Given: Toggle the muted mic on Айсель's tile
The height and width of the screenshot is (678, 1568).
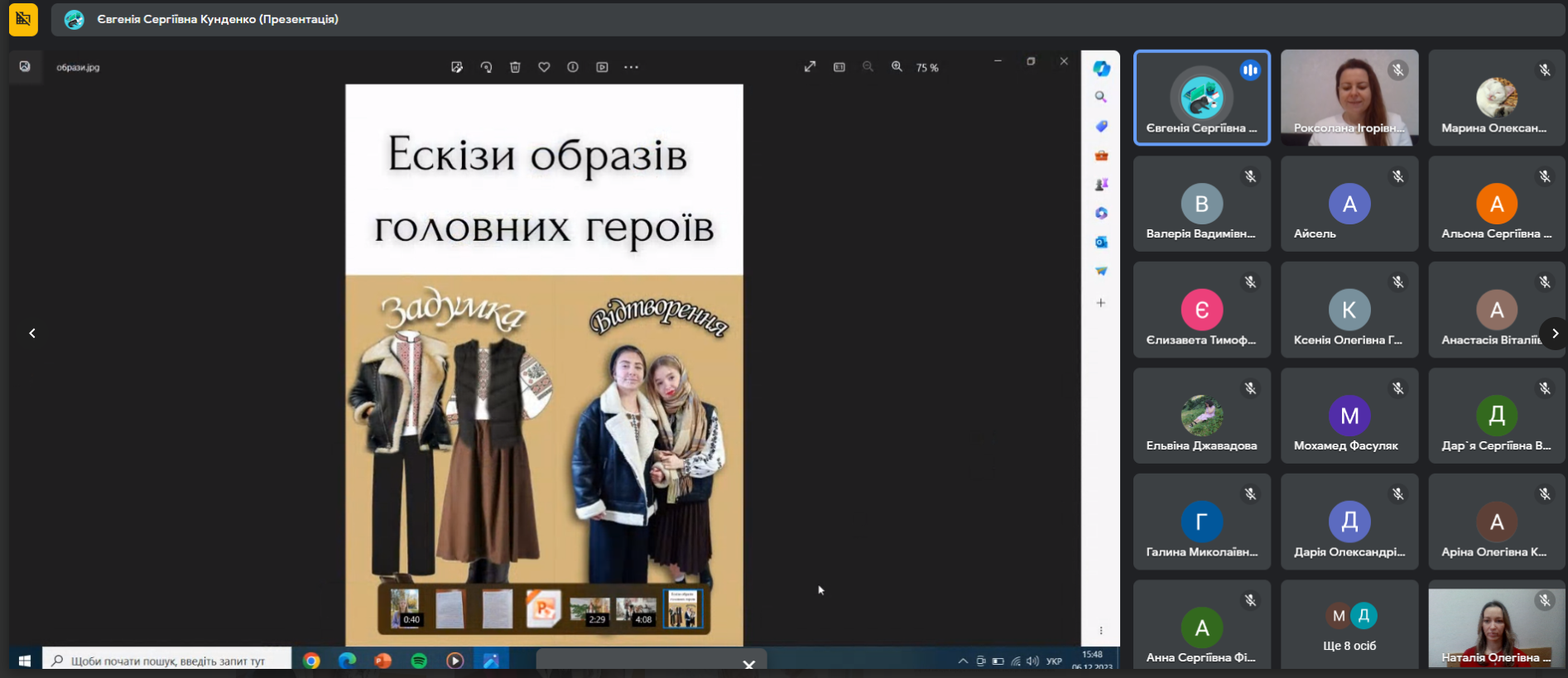Looking at the screenshot, I should click(x=1397, y=176).
